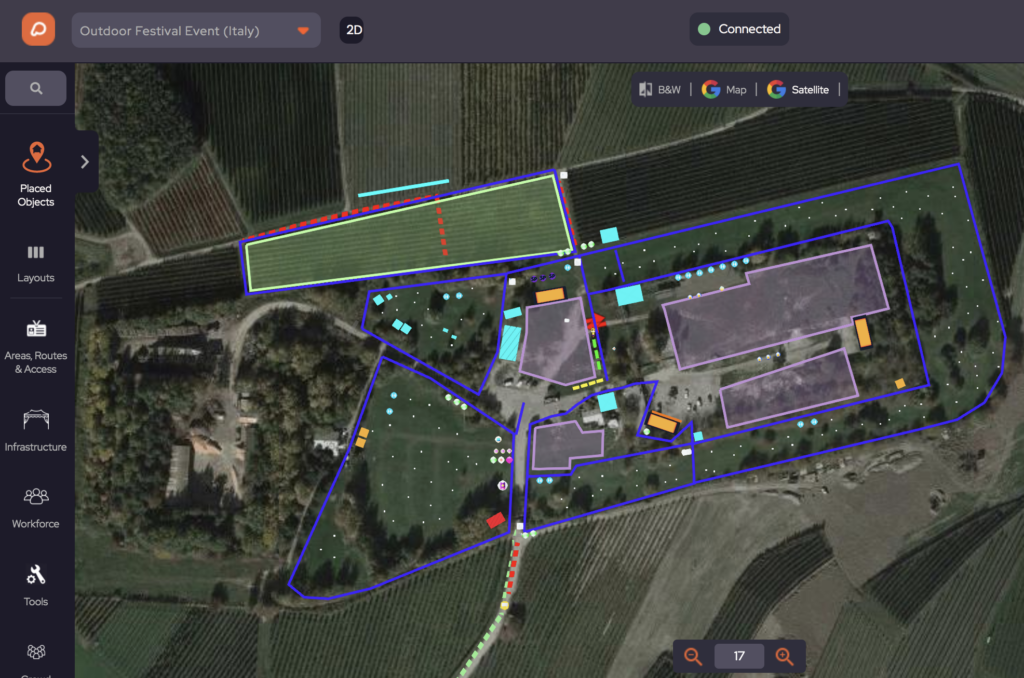The width and height of the screenshot is (1024, 678).
Task: Open the Placed Objects panel
Action: click(36, 174)
